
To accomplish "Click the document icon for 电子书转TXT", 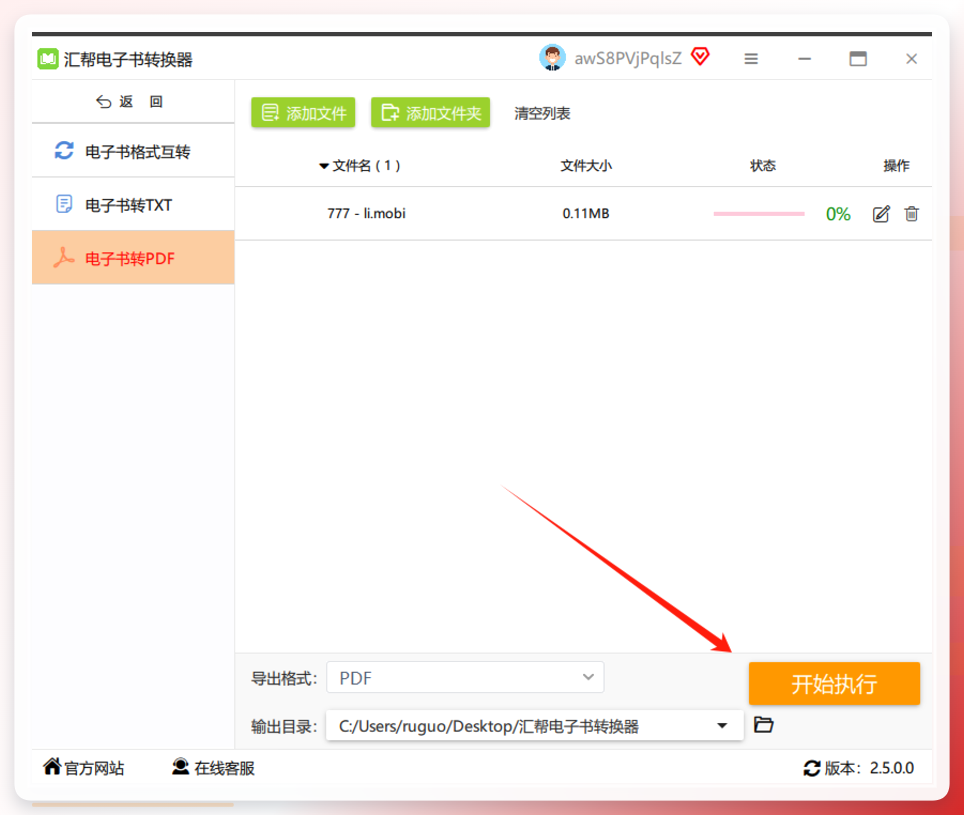I will [64, 204].
